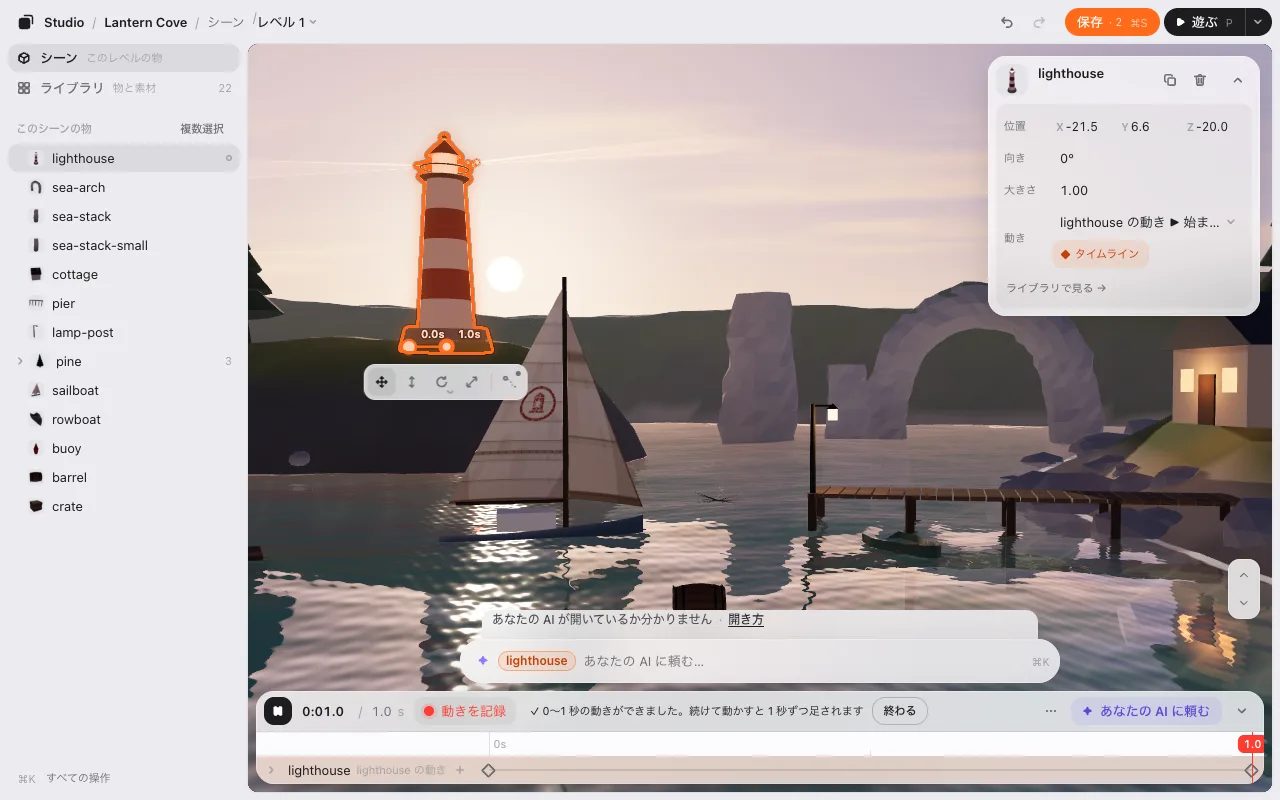Open the timeline more options menu

click(1051, 711)
